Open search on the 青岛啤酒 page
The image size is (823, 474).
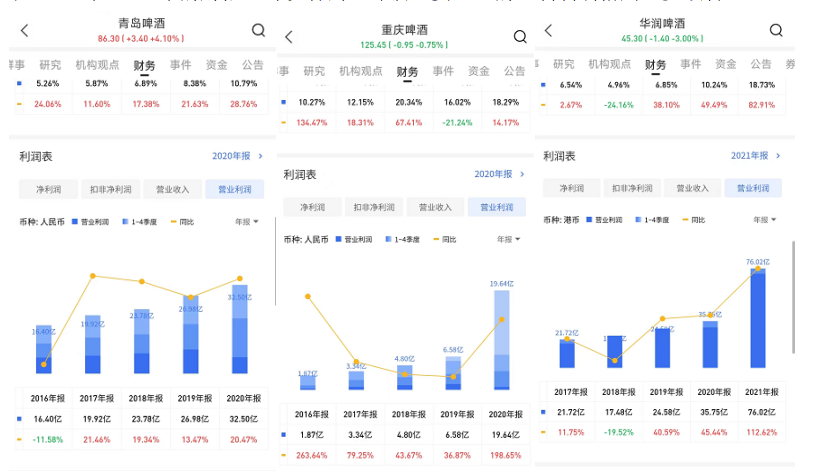tap(258, 30)
